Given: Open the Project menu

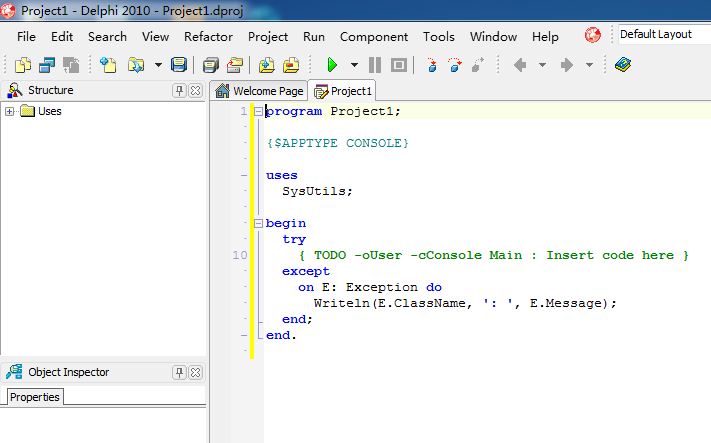Looking at the screenshot, I should [268, 37].
